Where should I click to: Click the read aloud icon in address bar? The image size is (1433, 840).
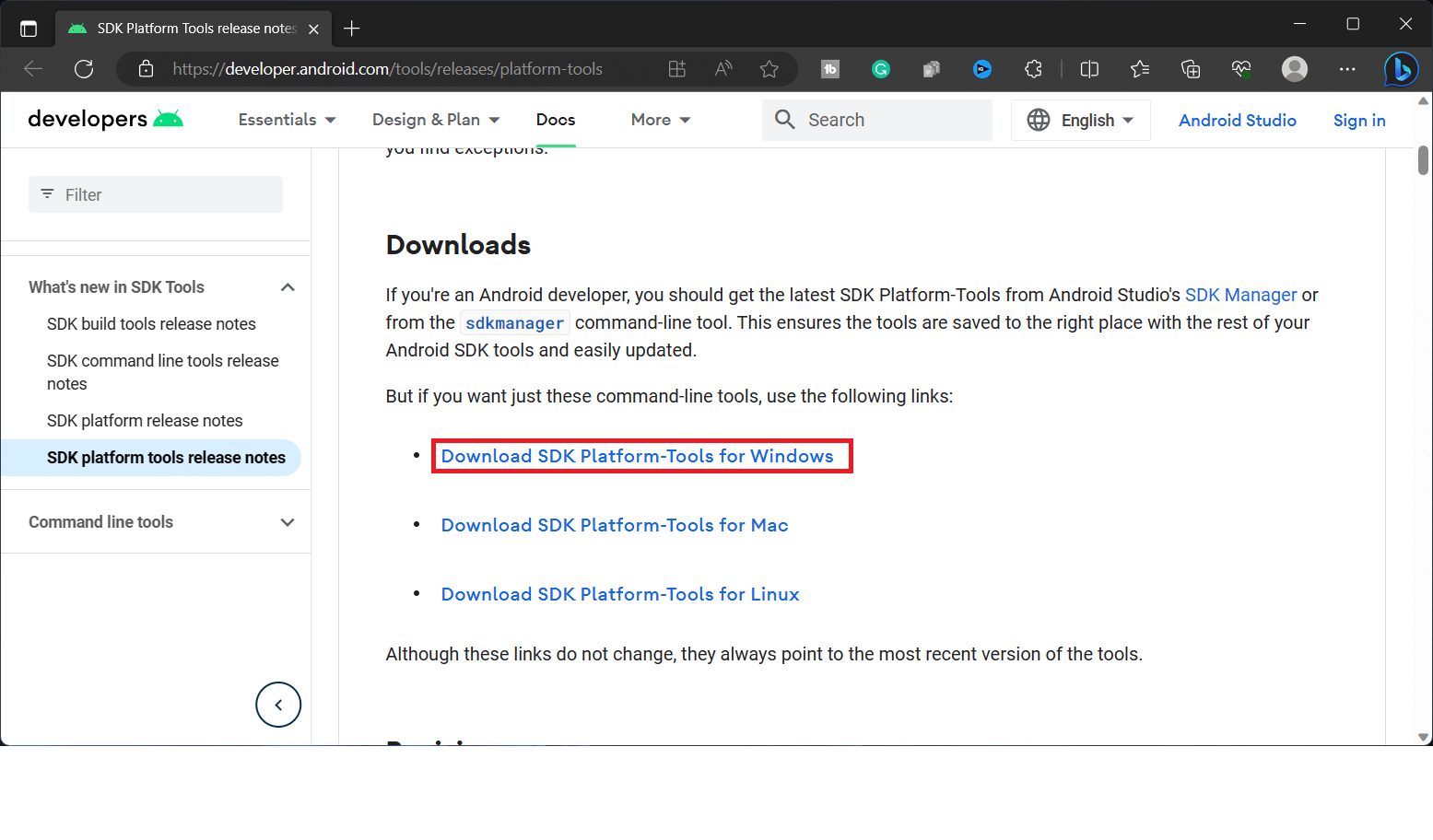coord(722,69)
